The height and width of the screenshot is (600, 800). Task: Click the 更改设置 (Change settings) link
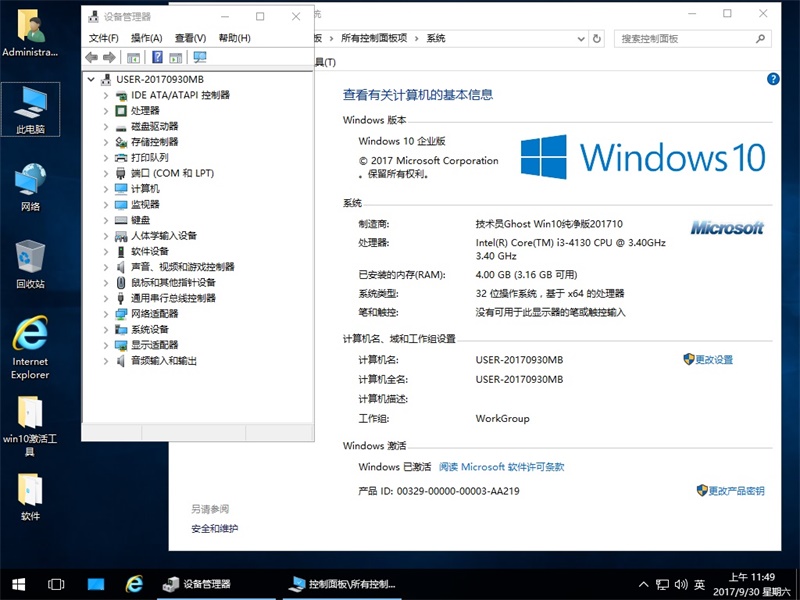tap(714, 360)
